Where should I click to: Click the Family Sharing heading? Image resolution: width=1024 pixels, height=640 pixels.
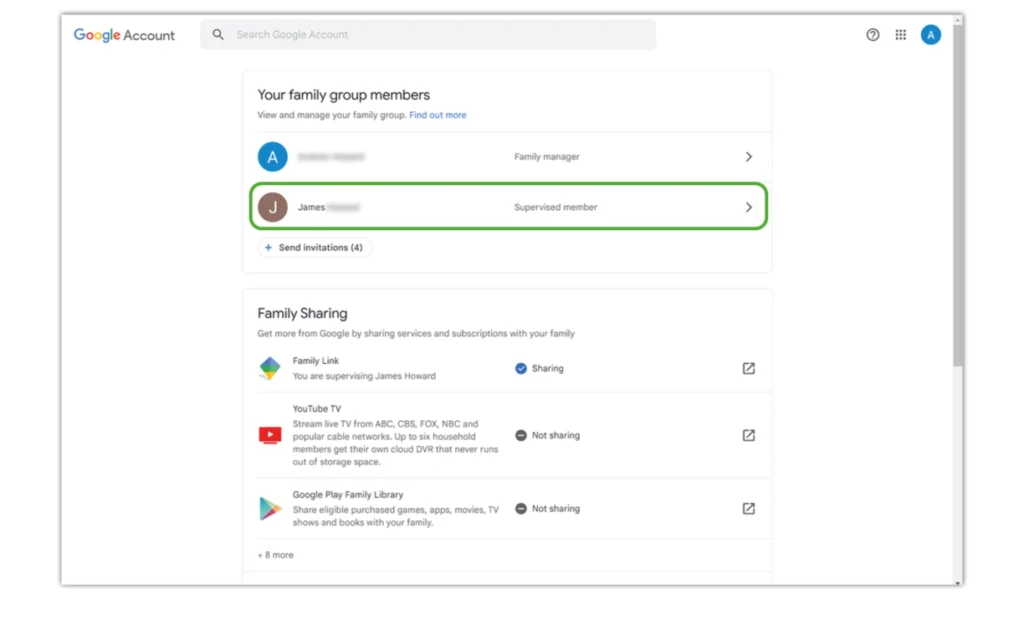tap(302, 313)
